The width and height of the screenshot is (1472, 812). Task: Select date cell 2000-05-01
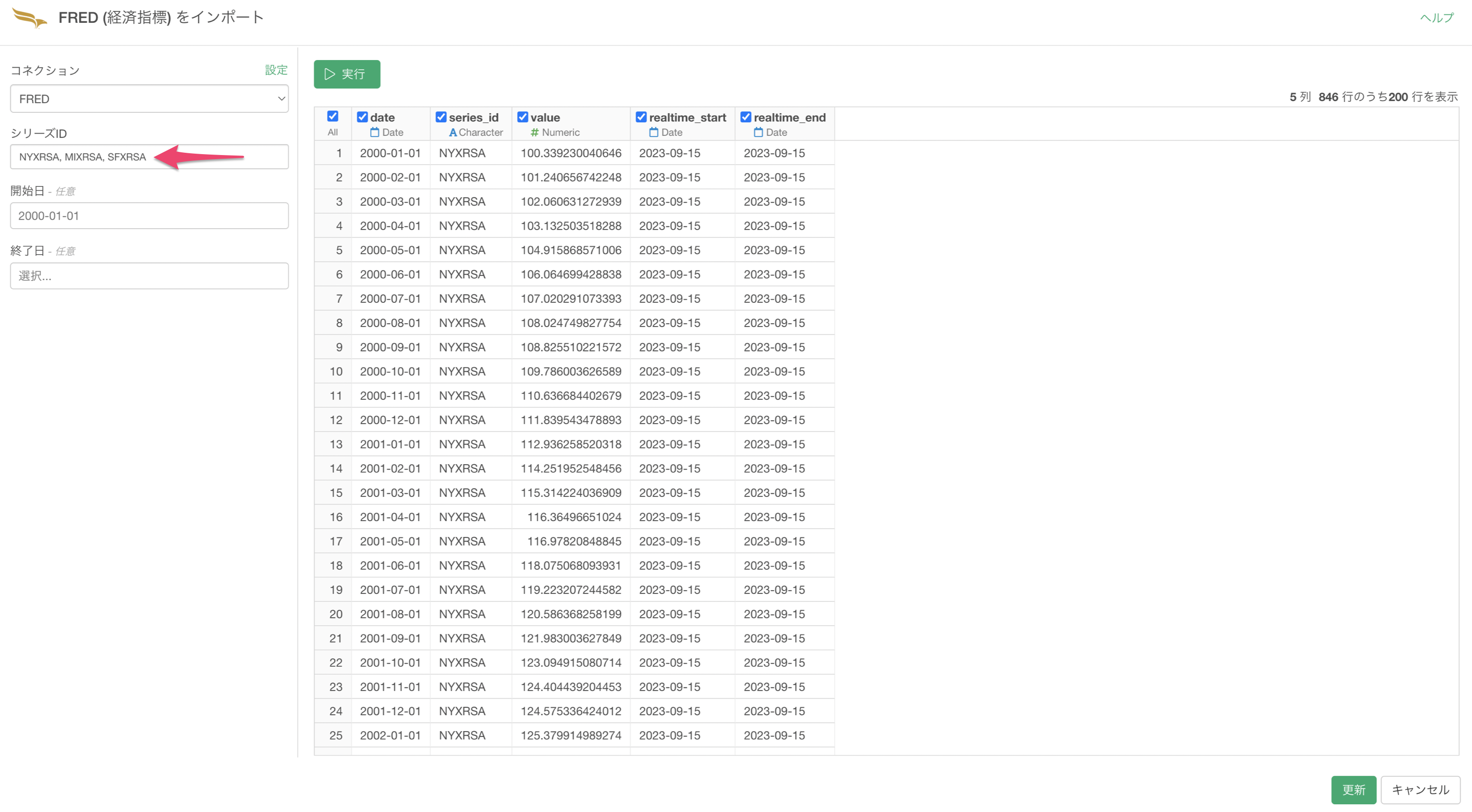390,250
